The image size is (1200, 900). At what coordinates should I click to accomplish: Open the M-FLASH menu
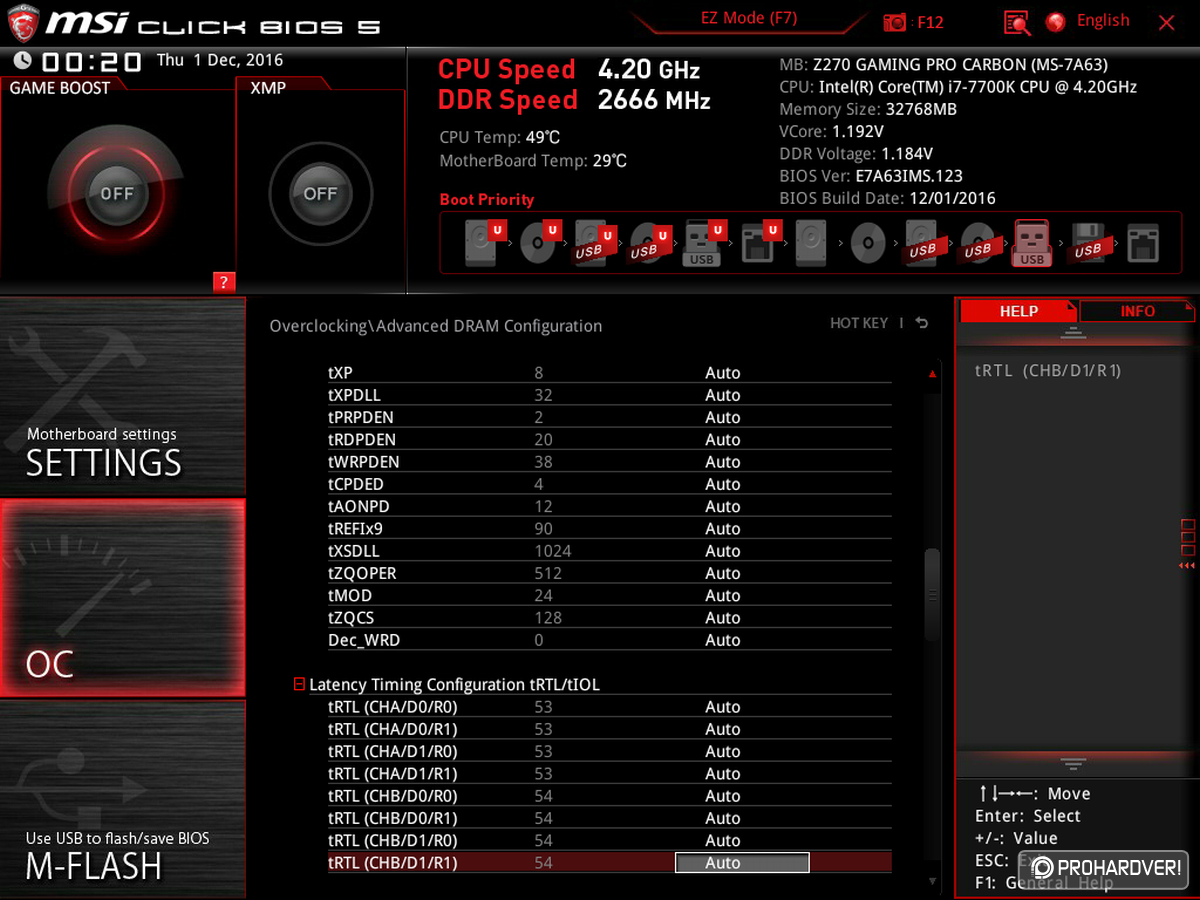(122, 798)
